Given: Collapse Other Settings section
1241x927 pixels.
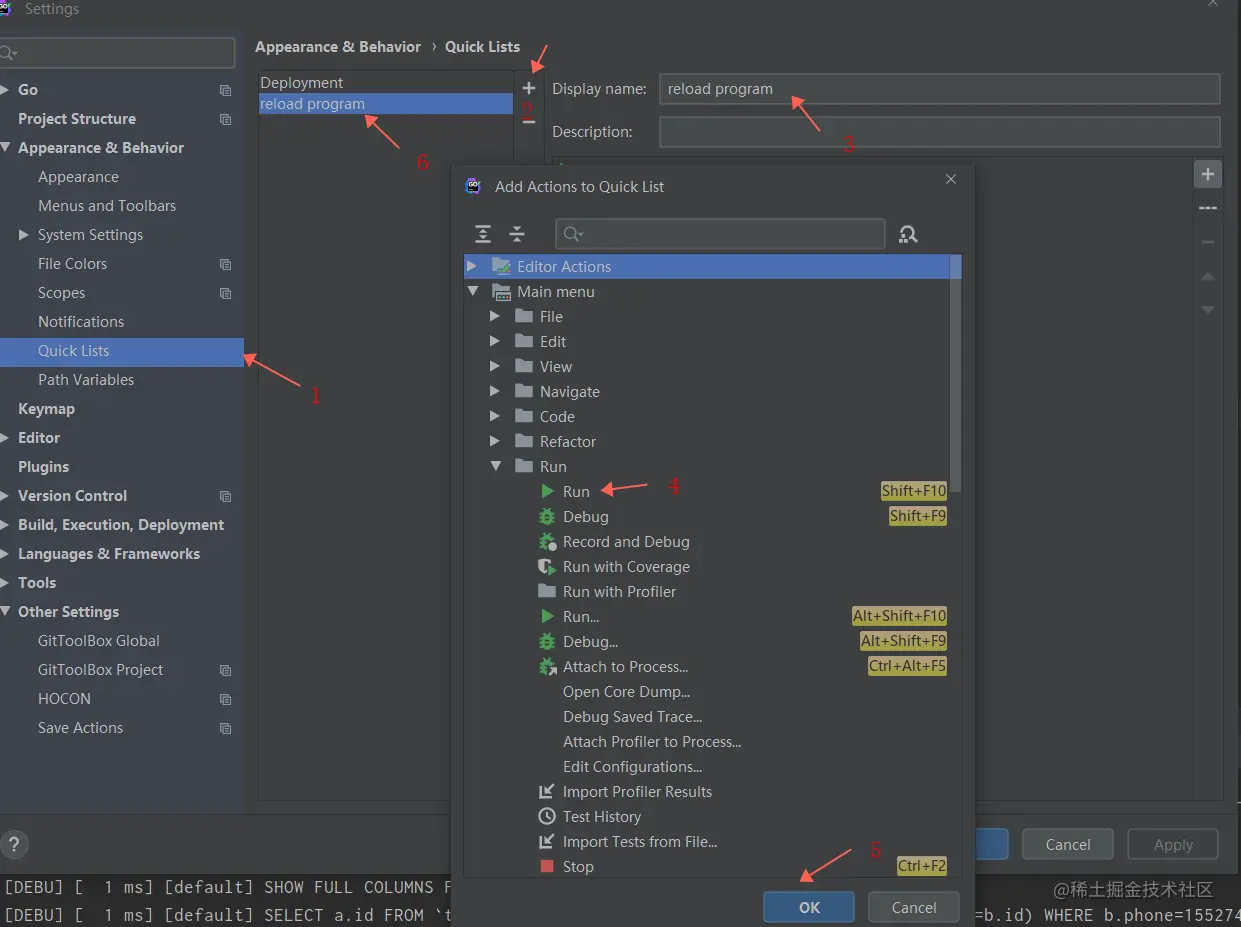Looking at the screenshot, I should pos(6,612).
